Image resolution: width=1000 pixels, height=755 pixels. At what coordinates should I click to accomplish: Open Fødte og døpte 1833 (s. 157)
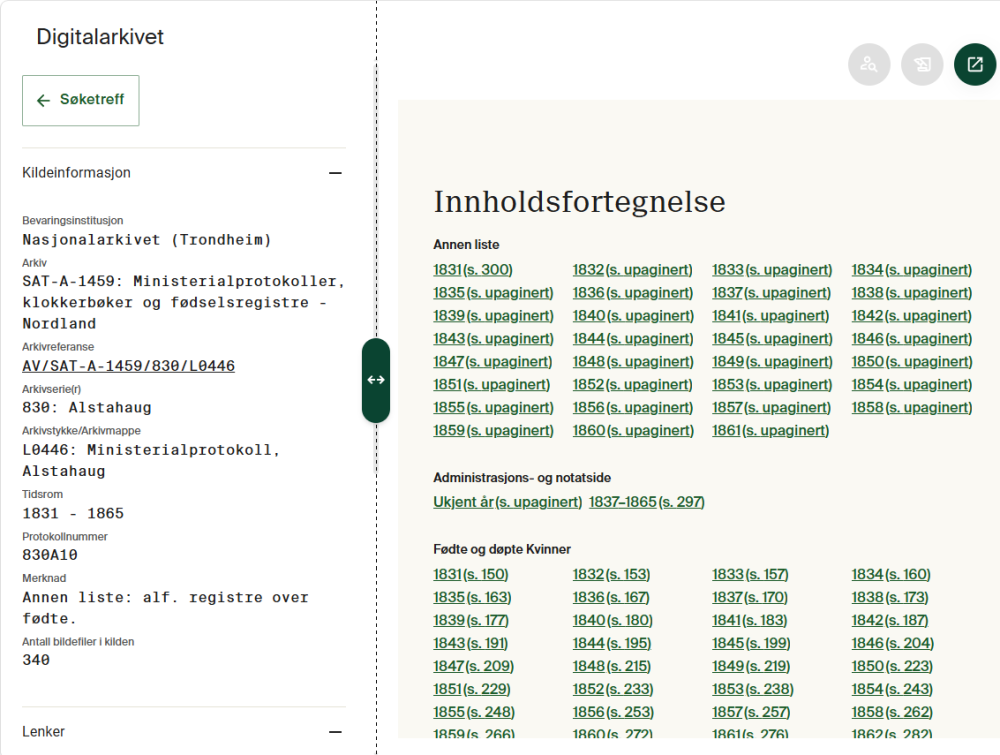pyautogui.click(x=750, y=575)
